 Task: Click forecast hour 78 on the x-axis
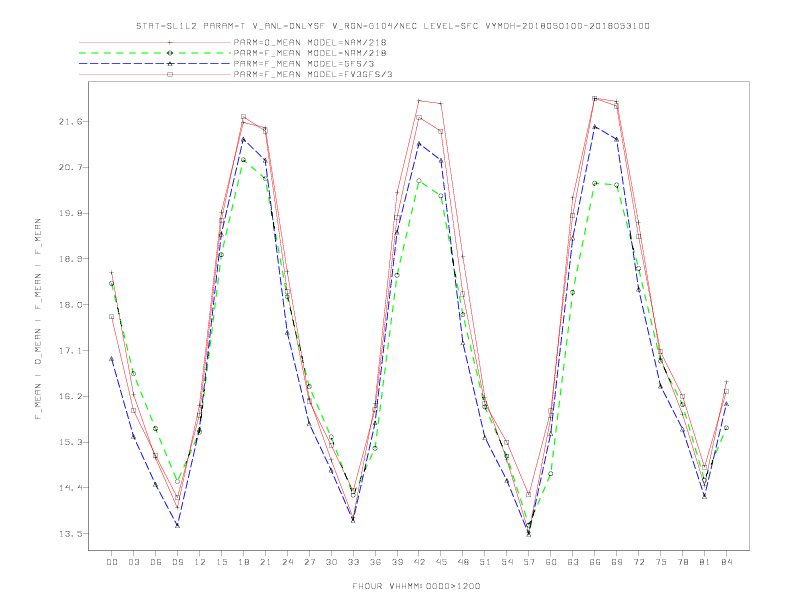[x=683, y=562]
